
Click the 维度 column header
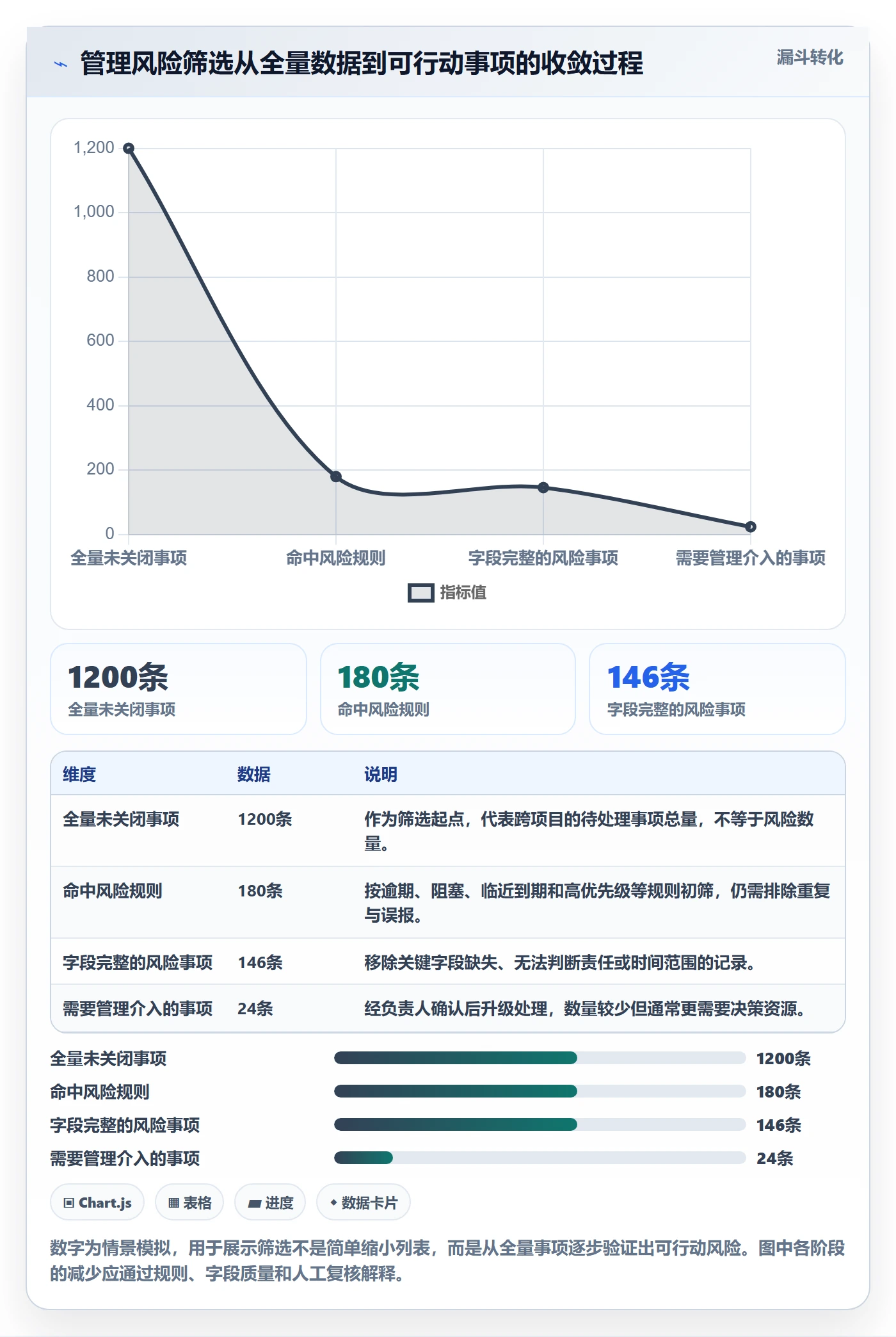point(79,774)
